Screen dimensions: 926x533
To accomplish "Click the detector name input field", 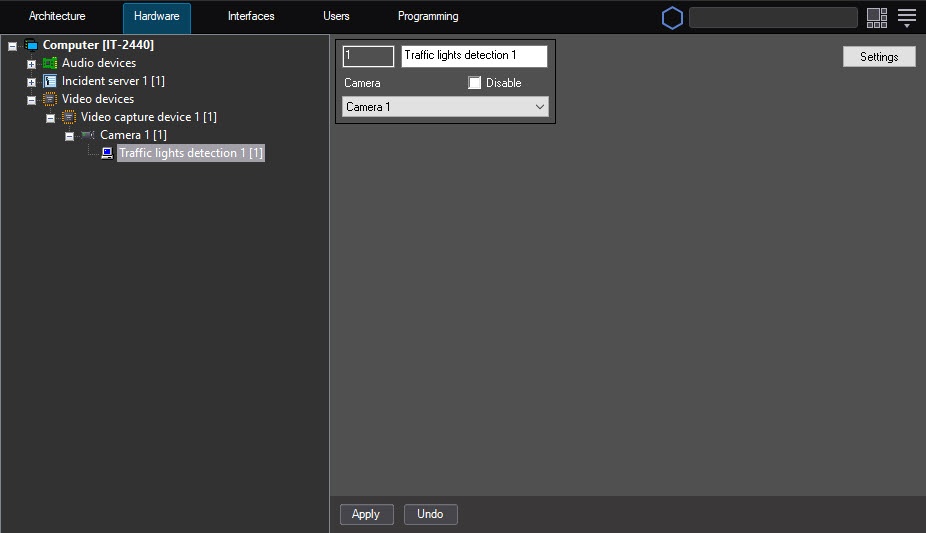I will coord(474,55).
